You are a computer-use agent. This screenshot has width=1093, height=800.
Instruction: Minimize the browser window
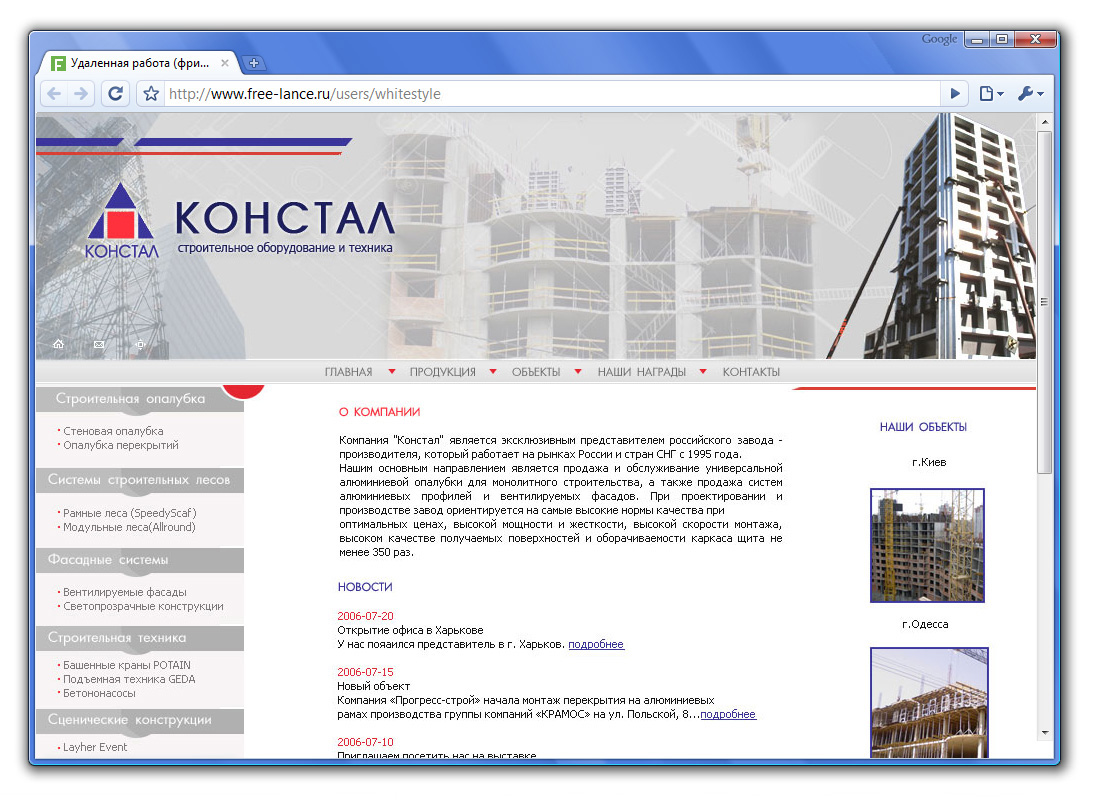[x=977, y=40]
